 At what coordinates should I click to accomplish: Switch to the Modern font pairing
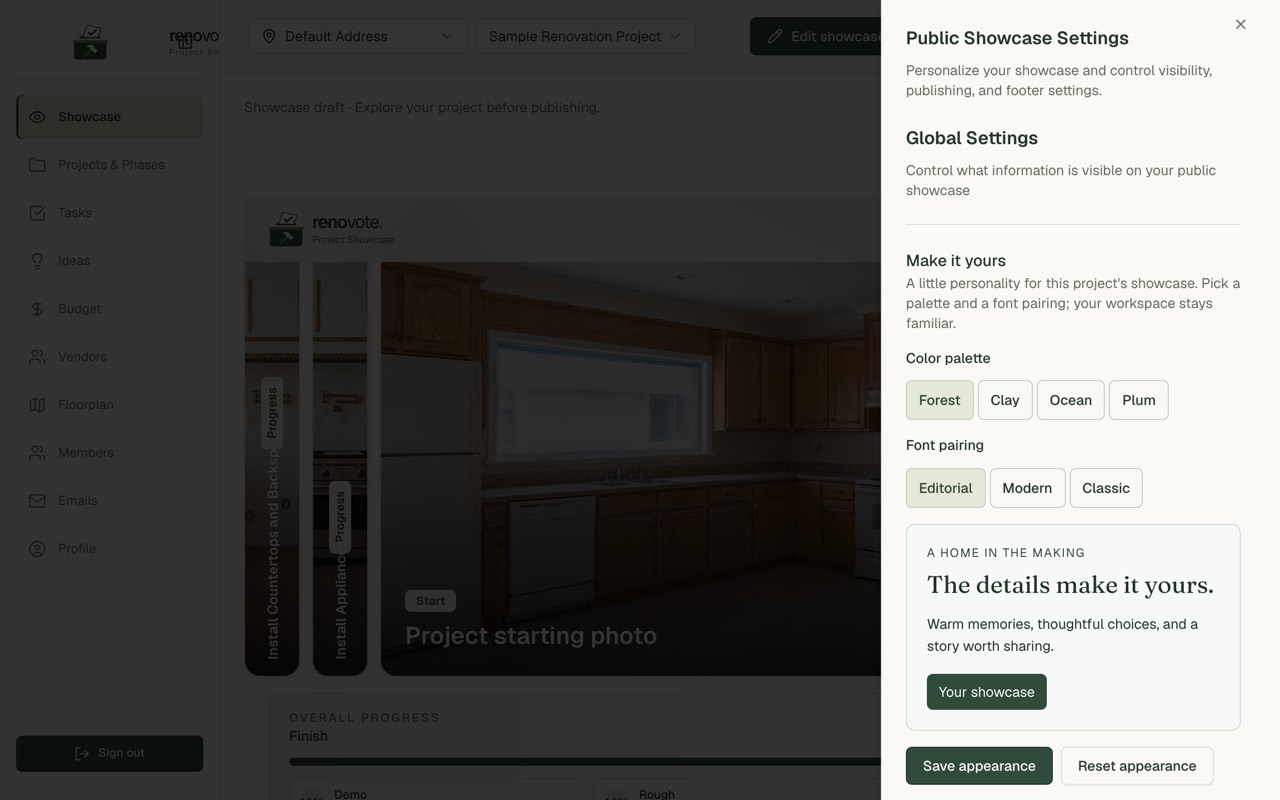coord(1028,488)
